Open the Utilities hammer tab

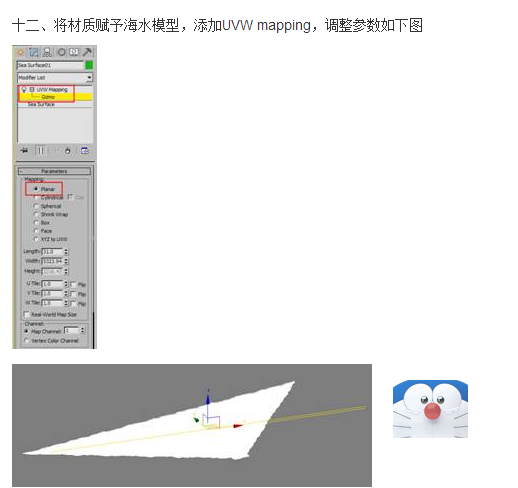point(87,52)
